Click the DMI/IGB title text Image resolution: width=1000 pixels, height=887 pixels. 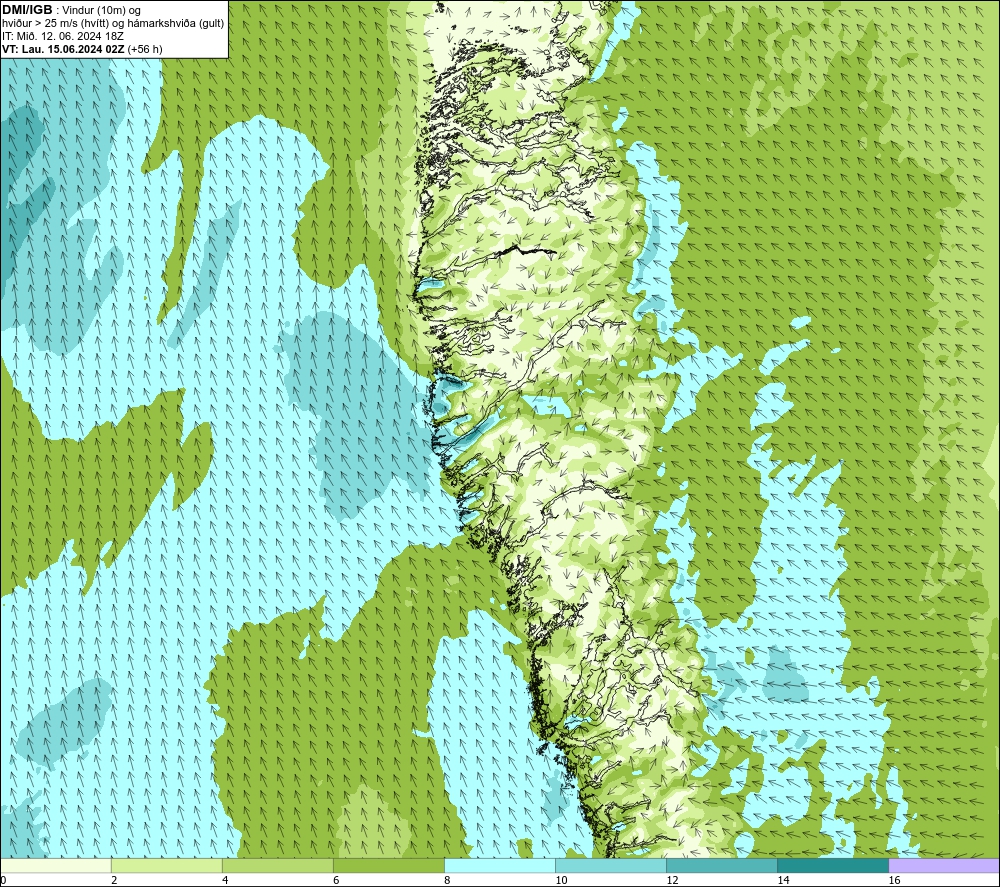pos(27,10)
